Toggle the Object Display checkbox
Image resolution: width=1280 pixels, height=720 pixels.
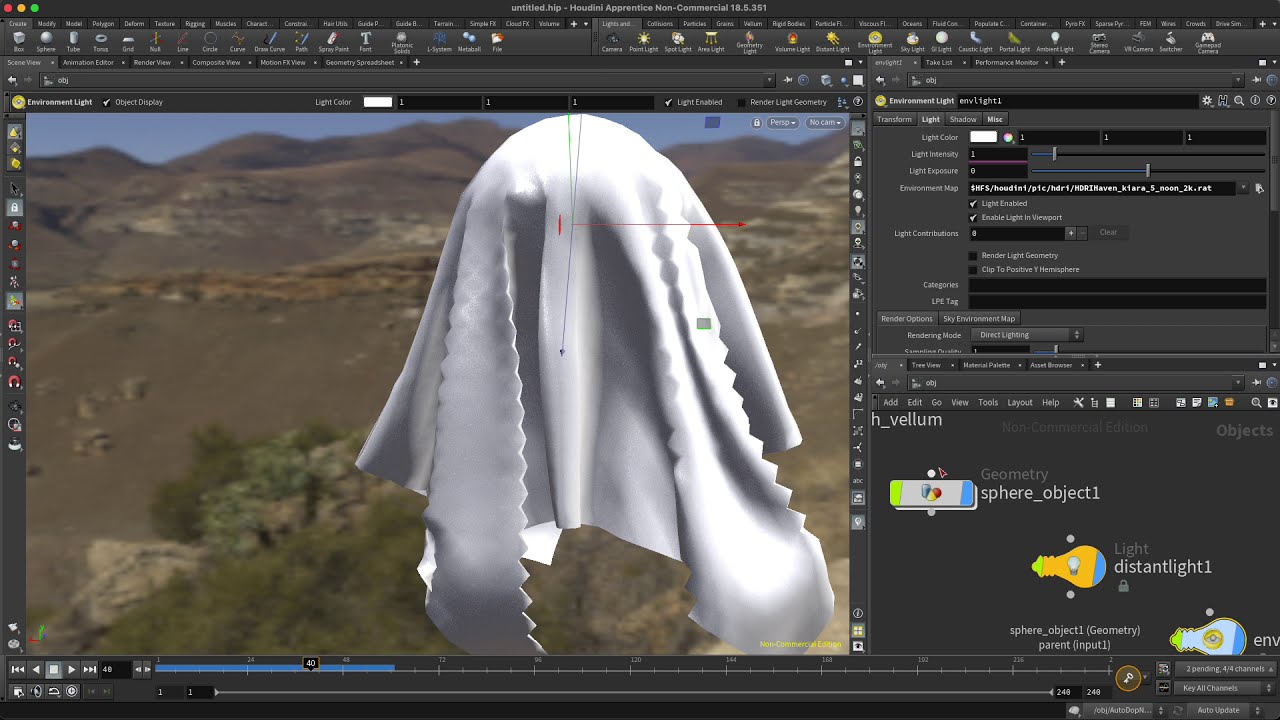[107, 102]
